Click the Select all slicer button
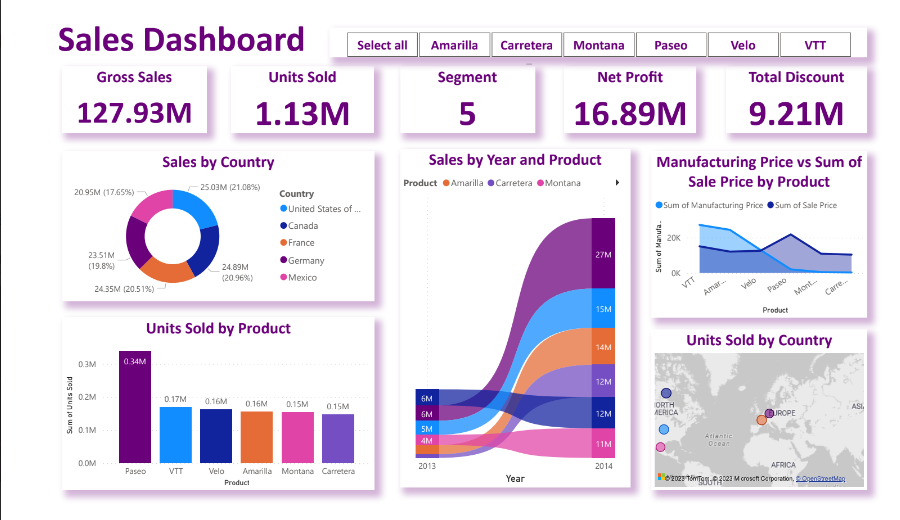This screenshot has height=520, width=900. pos(382,45)
